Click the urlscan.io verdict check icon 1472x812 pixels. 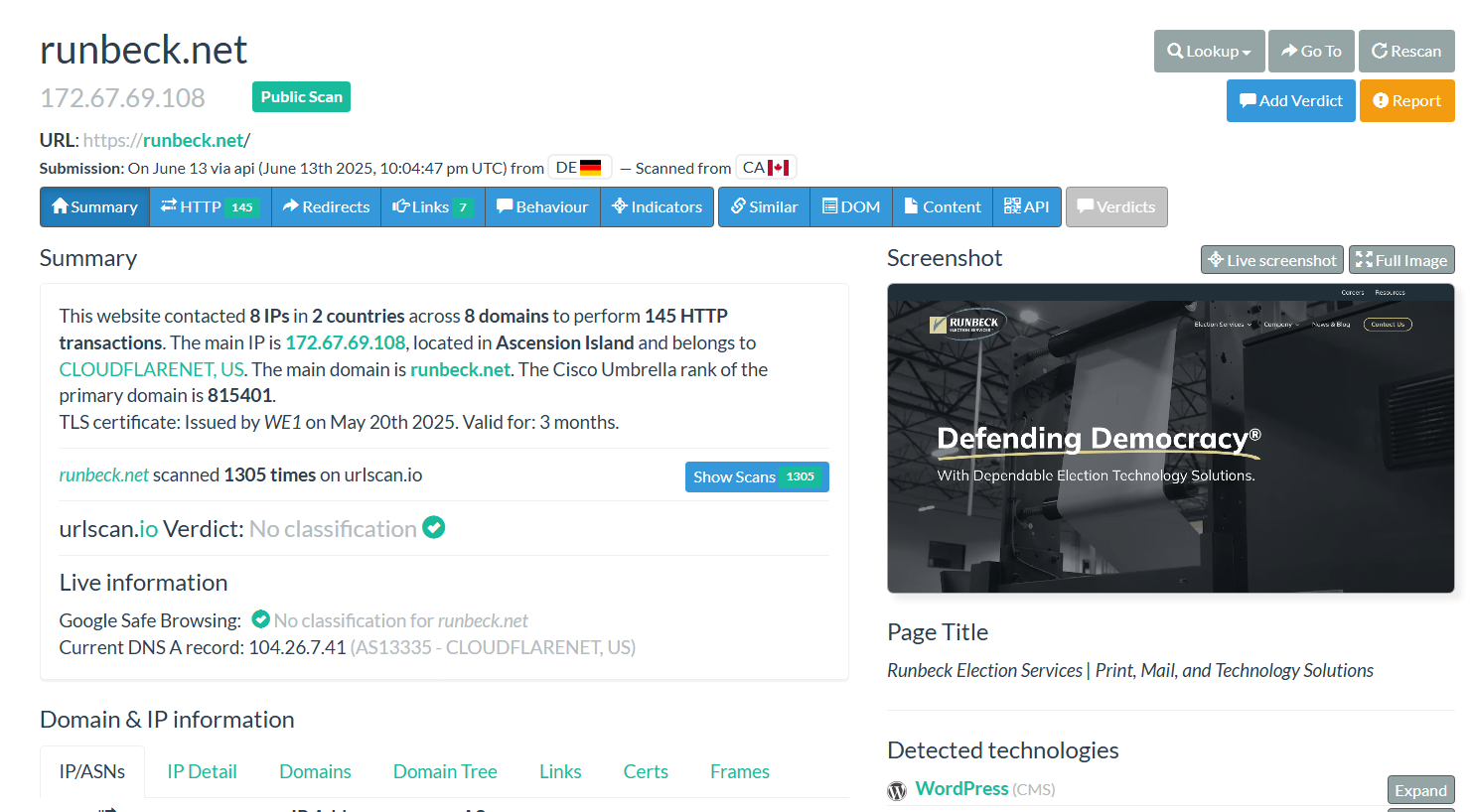434,528
